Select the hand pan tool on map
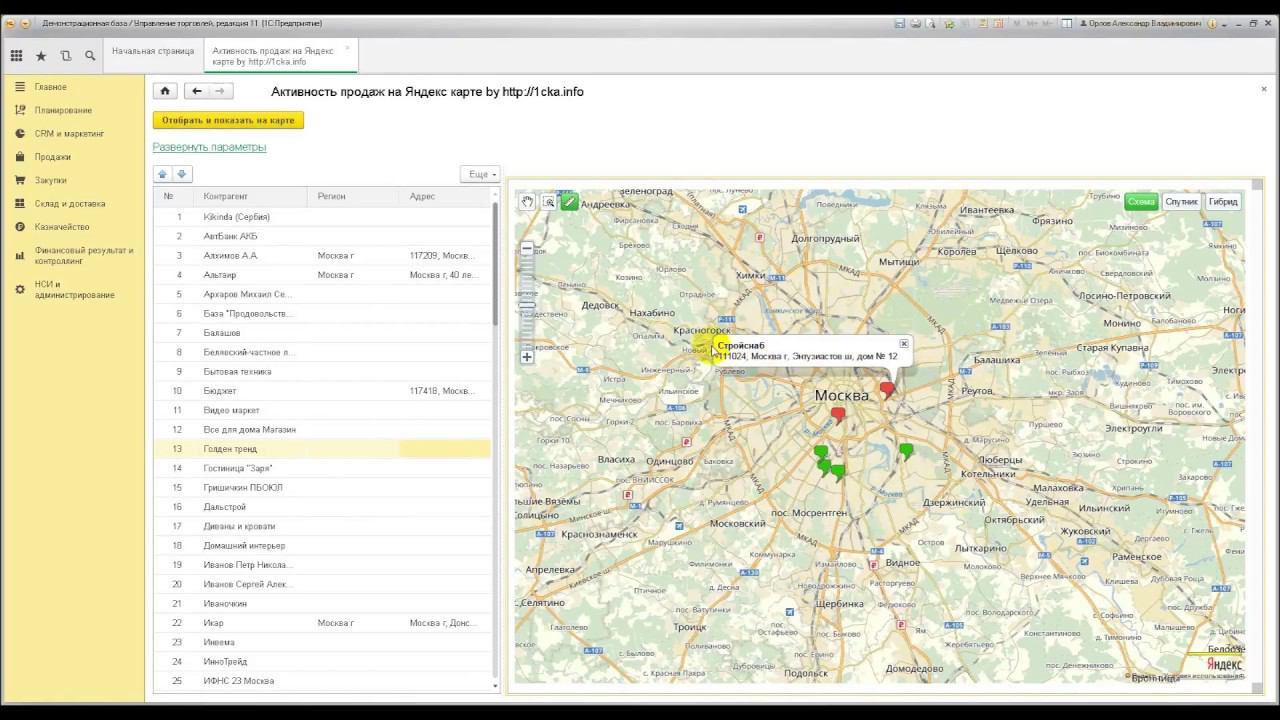This screenshot has width=1280, height=720. [527, 202]
